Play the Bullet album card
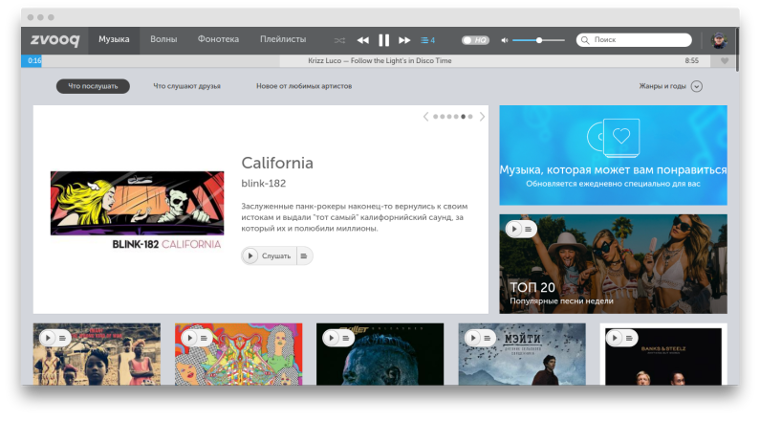 point(331,338)
